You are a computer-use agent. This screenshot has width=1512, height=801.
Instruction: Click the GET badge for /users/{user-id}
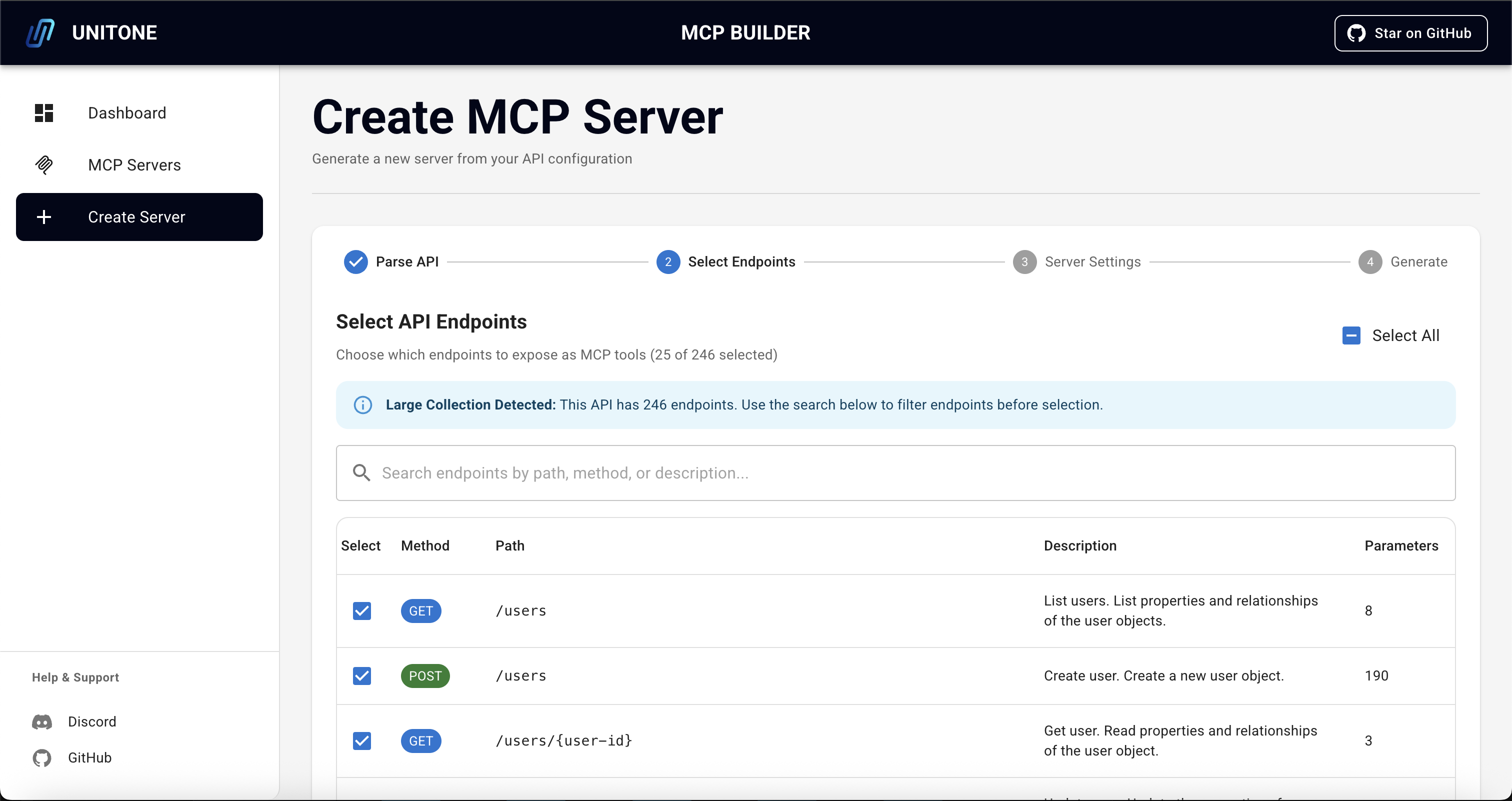pos(421,741)
